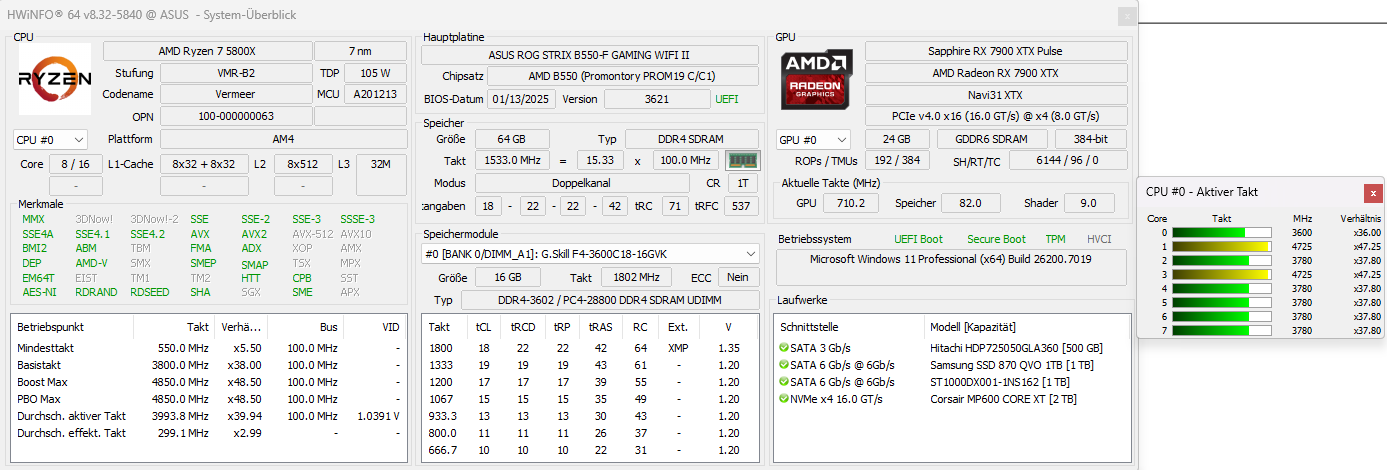
Task: Select the AMD Ryzen 7 5800X name field
Action: click(x=207, y=51)
